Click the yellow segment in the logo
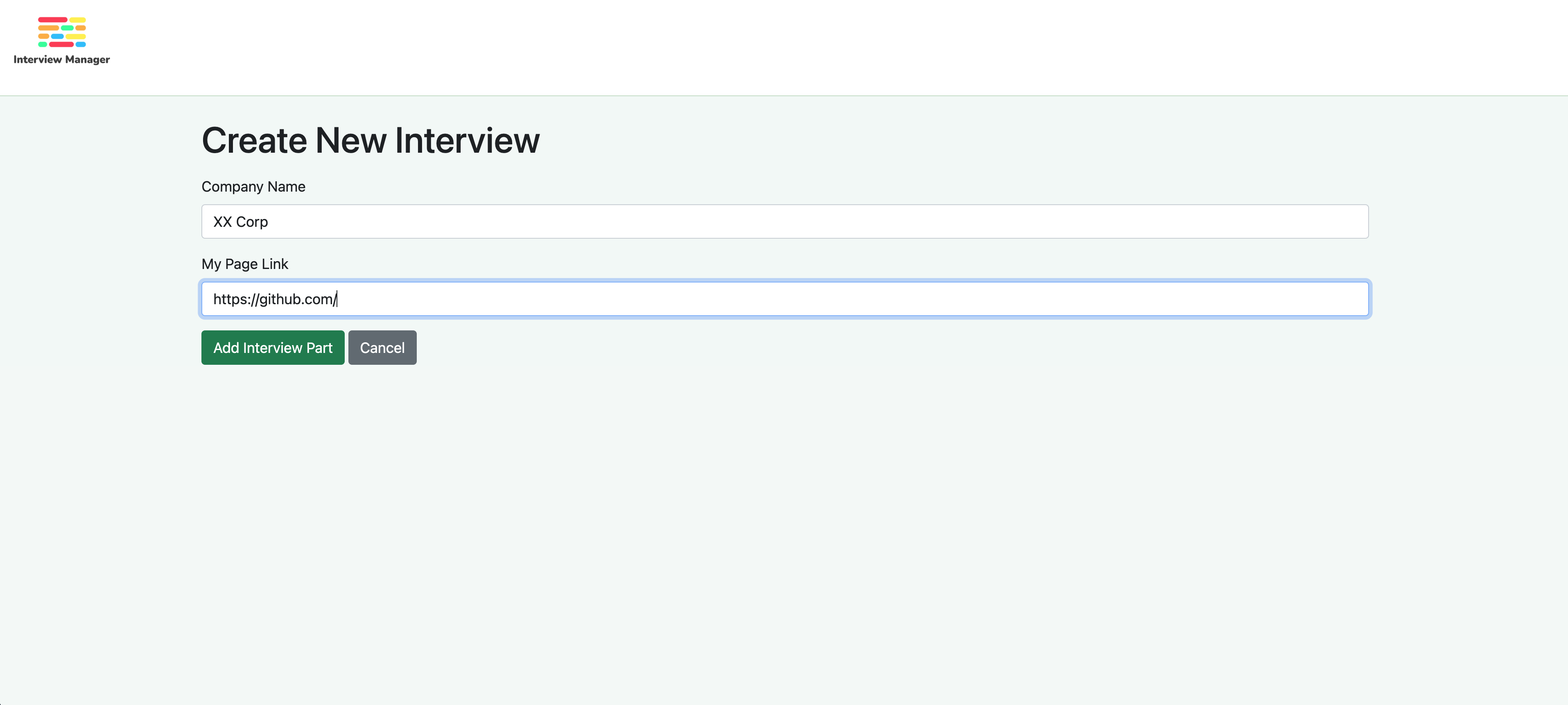The height and width of the screenshot is (705, 1568). tap(78, 20)
